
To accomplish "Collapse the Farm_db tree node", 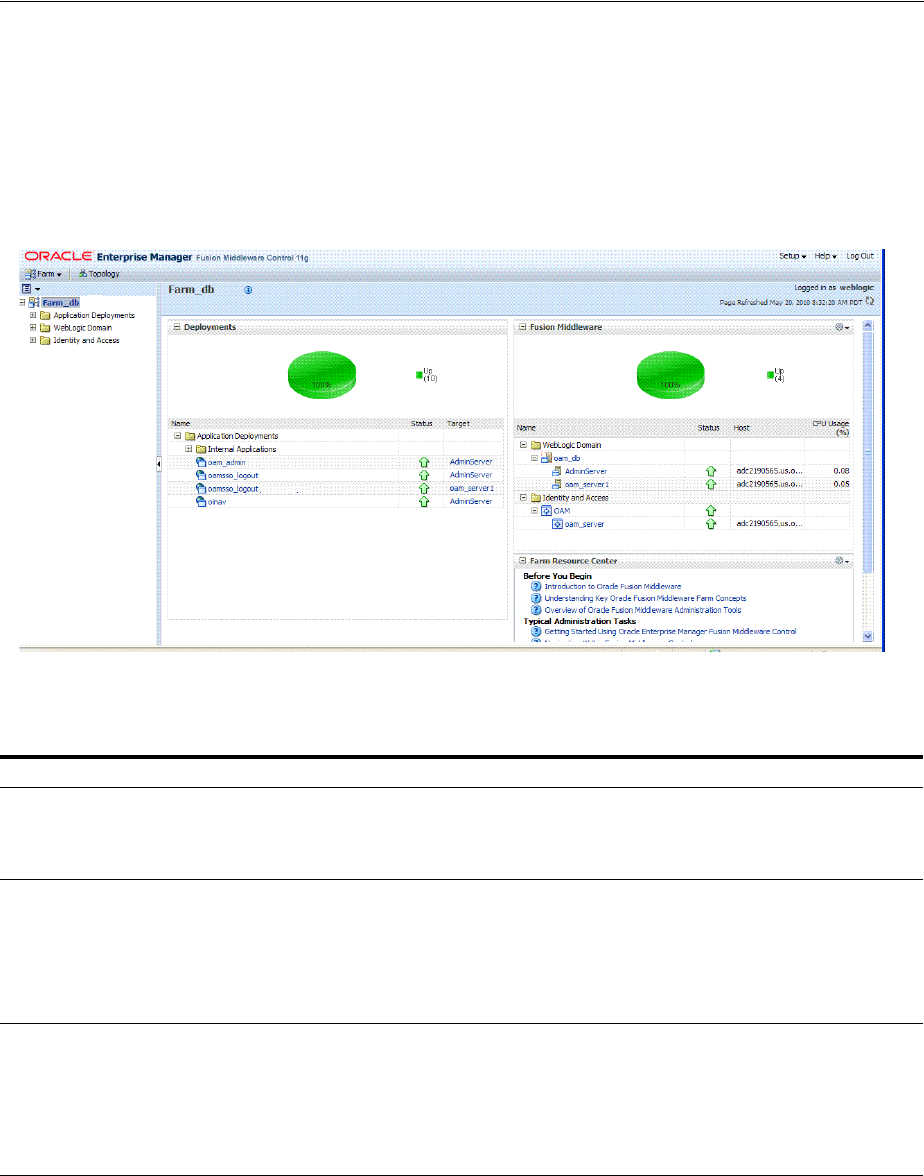I will pyautogui.click(x=22, y=303).
